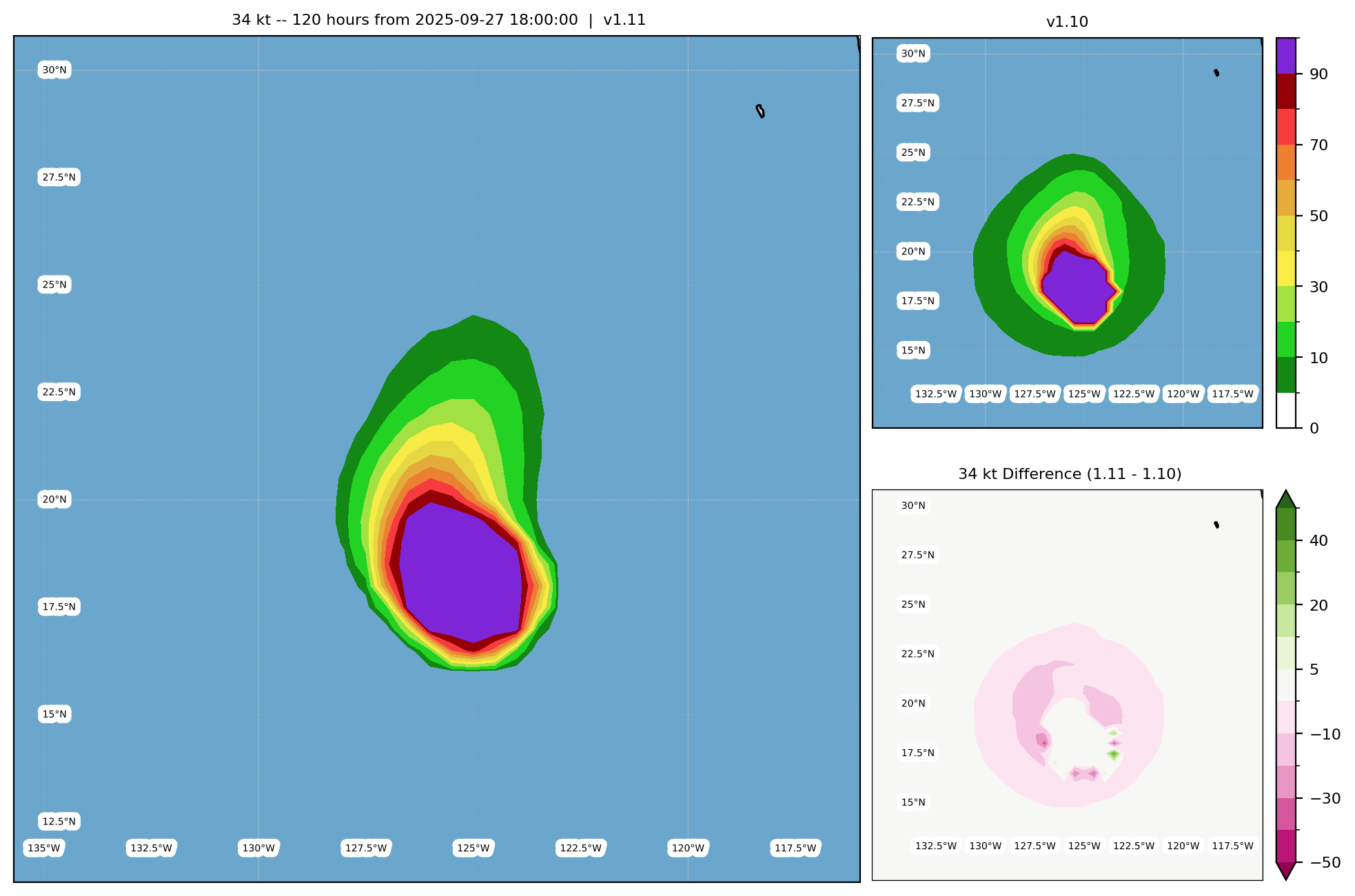Image resolution: width=1355 pixels, height=896 pixels.
Task: Click the dark green 40 difference colorbar swatch
Action: tap(1286, 525)
